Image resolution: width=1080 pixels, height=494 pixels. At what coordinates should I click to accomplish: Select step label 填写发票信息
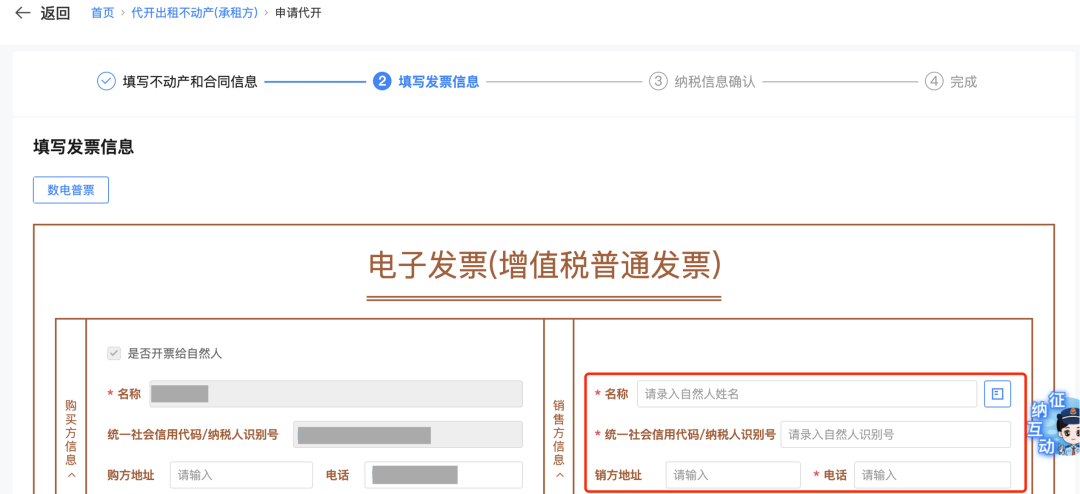439,82
